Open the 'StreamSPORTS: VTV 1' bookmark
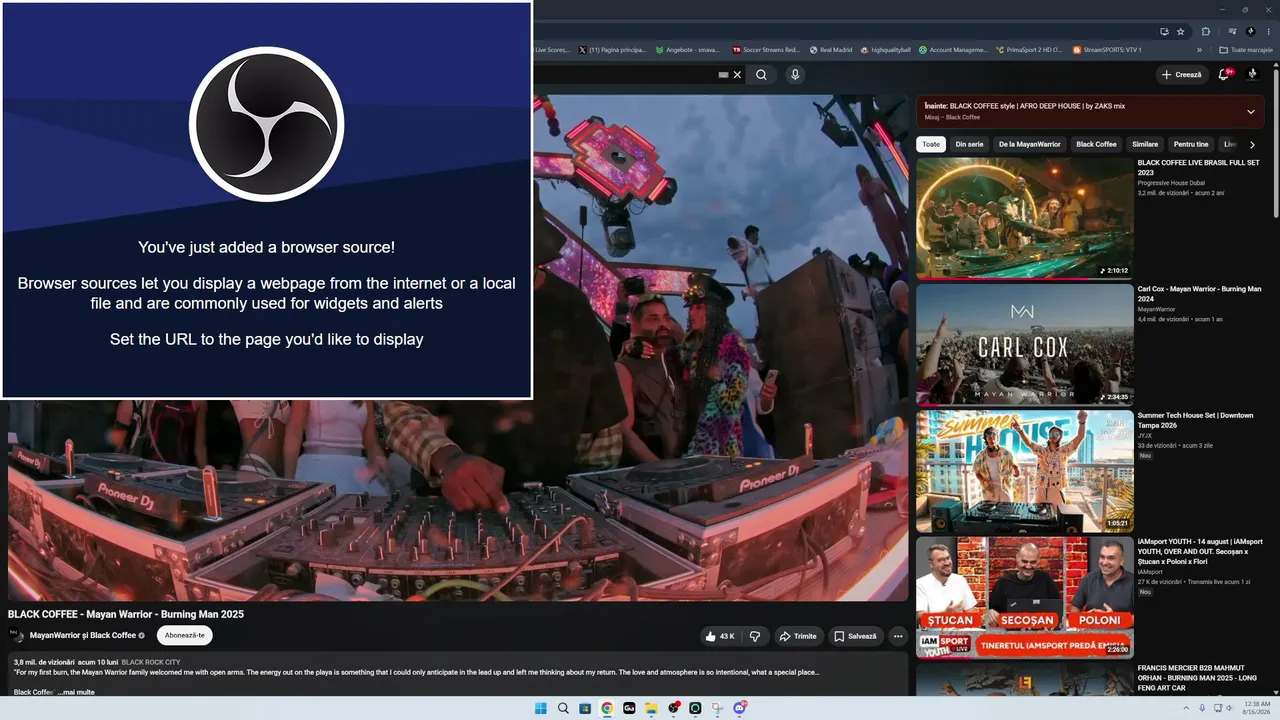The image size is (1280, 720). point(1106,49)
